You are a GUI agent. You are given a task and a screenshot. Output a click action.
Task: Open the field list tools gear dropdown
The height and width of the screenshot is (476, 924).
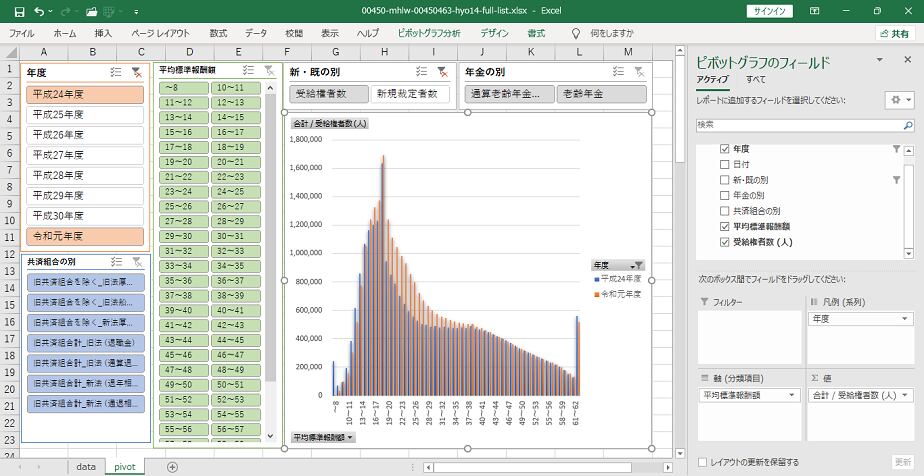click(x=898, y=101)
